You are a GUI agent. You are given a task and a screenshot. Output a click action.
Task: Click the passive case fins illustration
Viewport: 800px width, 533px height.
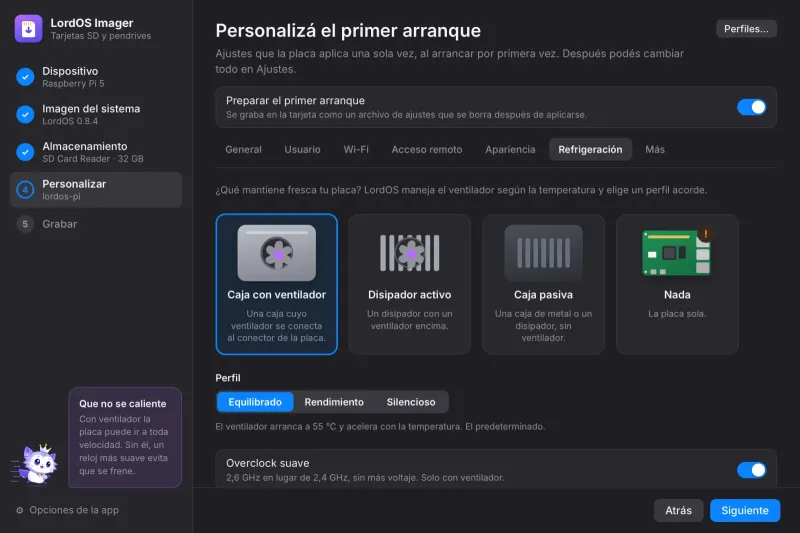(543, 253)
